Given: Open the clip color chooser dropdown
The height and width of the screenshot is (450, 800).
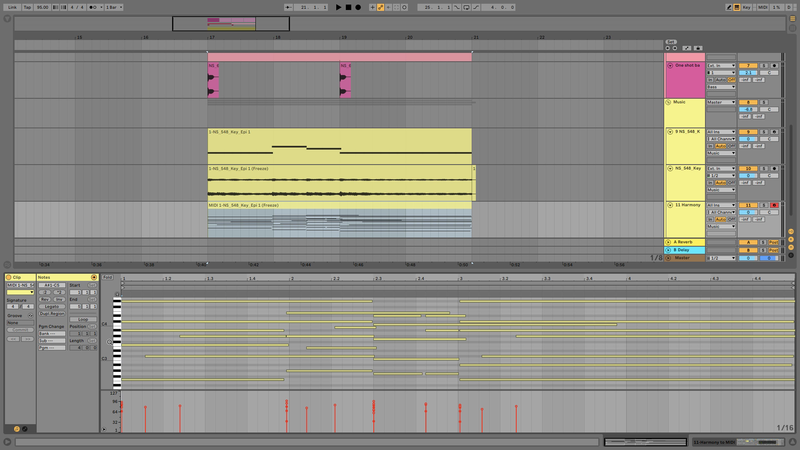Looking at the screenshot, I should [x=20, y=292].
